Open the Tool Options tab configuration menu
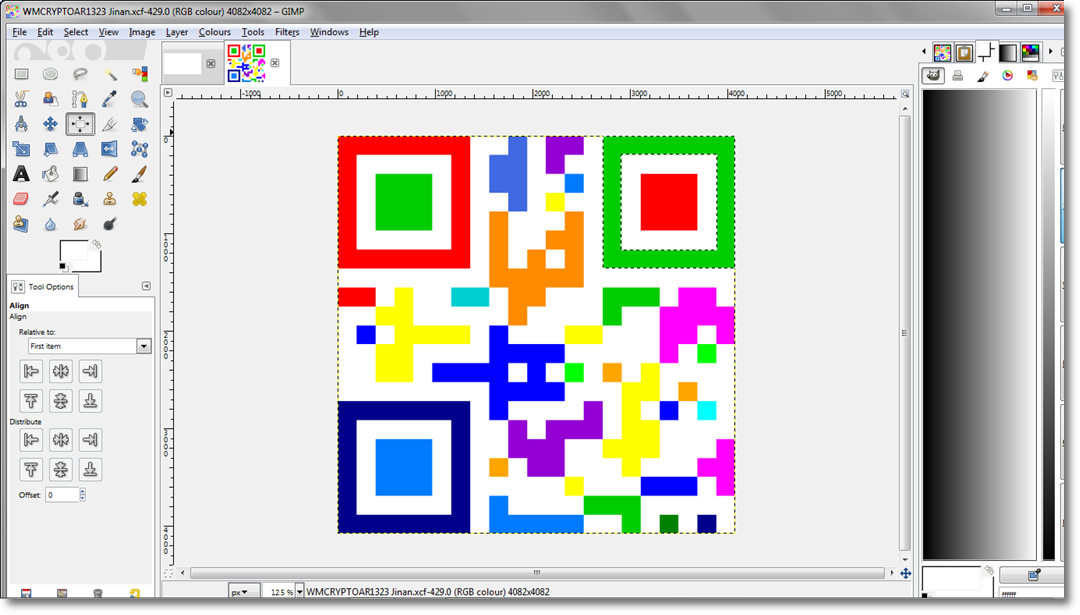The height and width of the screenshot is (615, 1080). pos(146,286)
